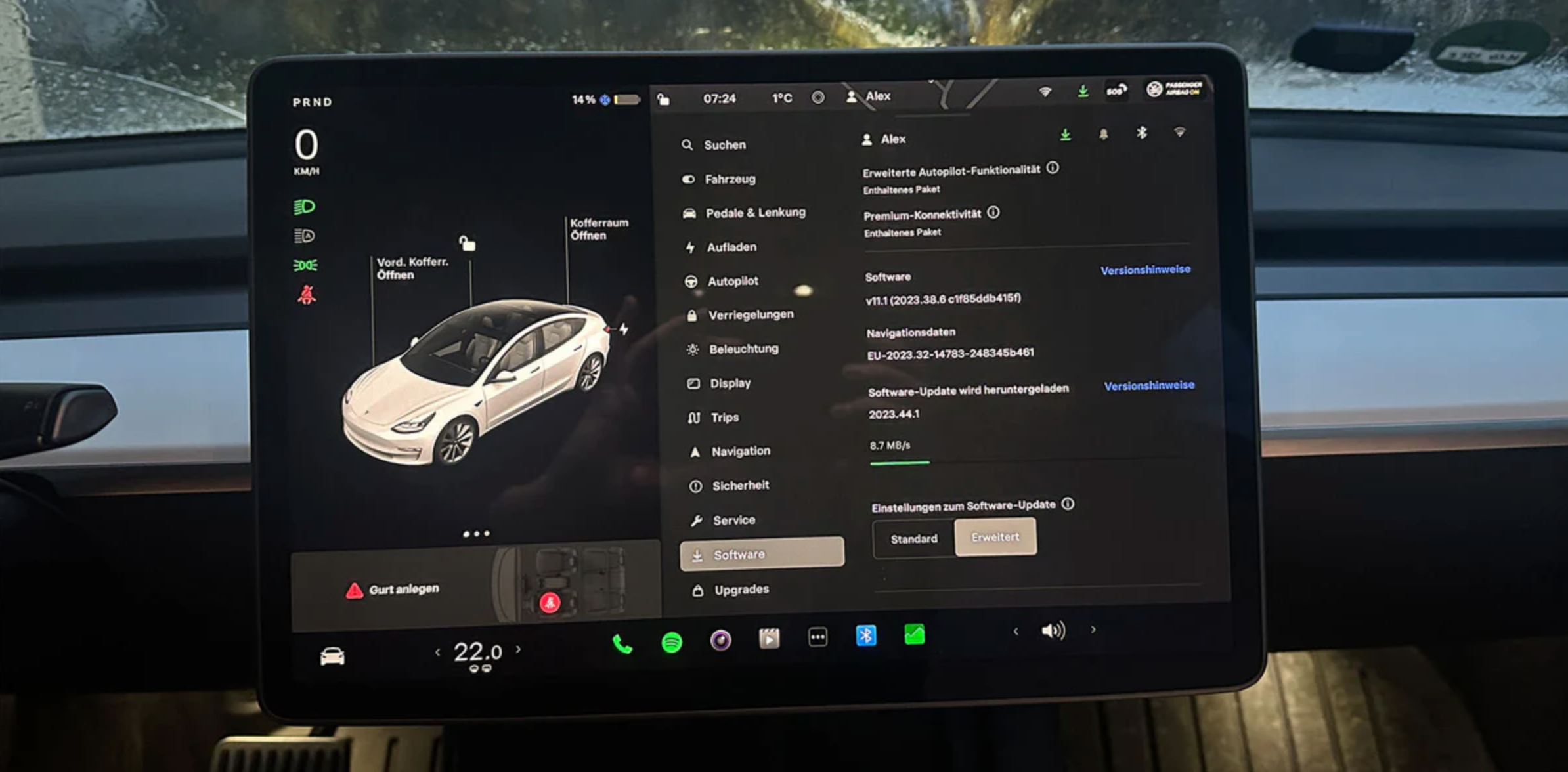
Task: Tap the red seatbelt icon on the seat diagram
Action: click(550, 602)
